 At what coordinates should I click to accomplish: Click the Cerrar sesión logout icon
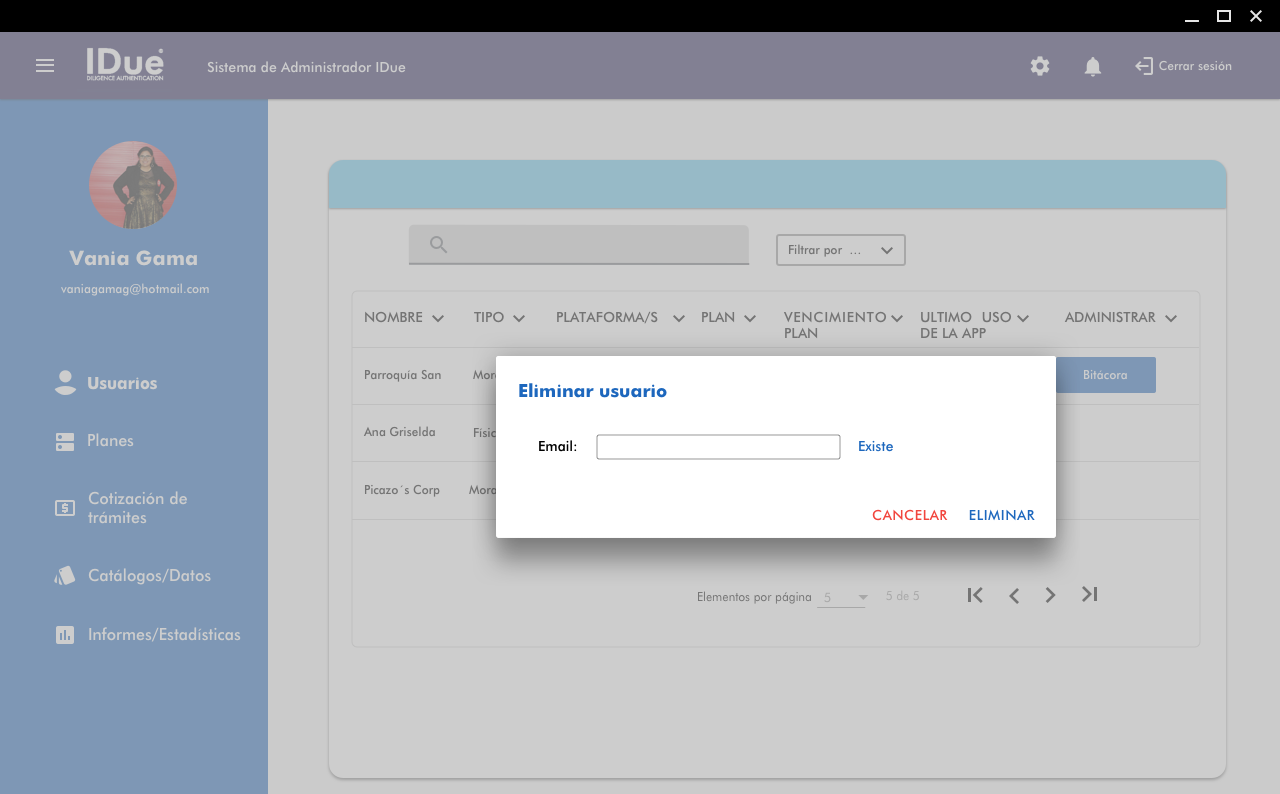click(1144, 66)
